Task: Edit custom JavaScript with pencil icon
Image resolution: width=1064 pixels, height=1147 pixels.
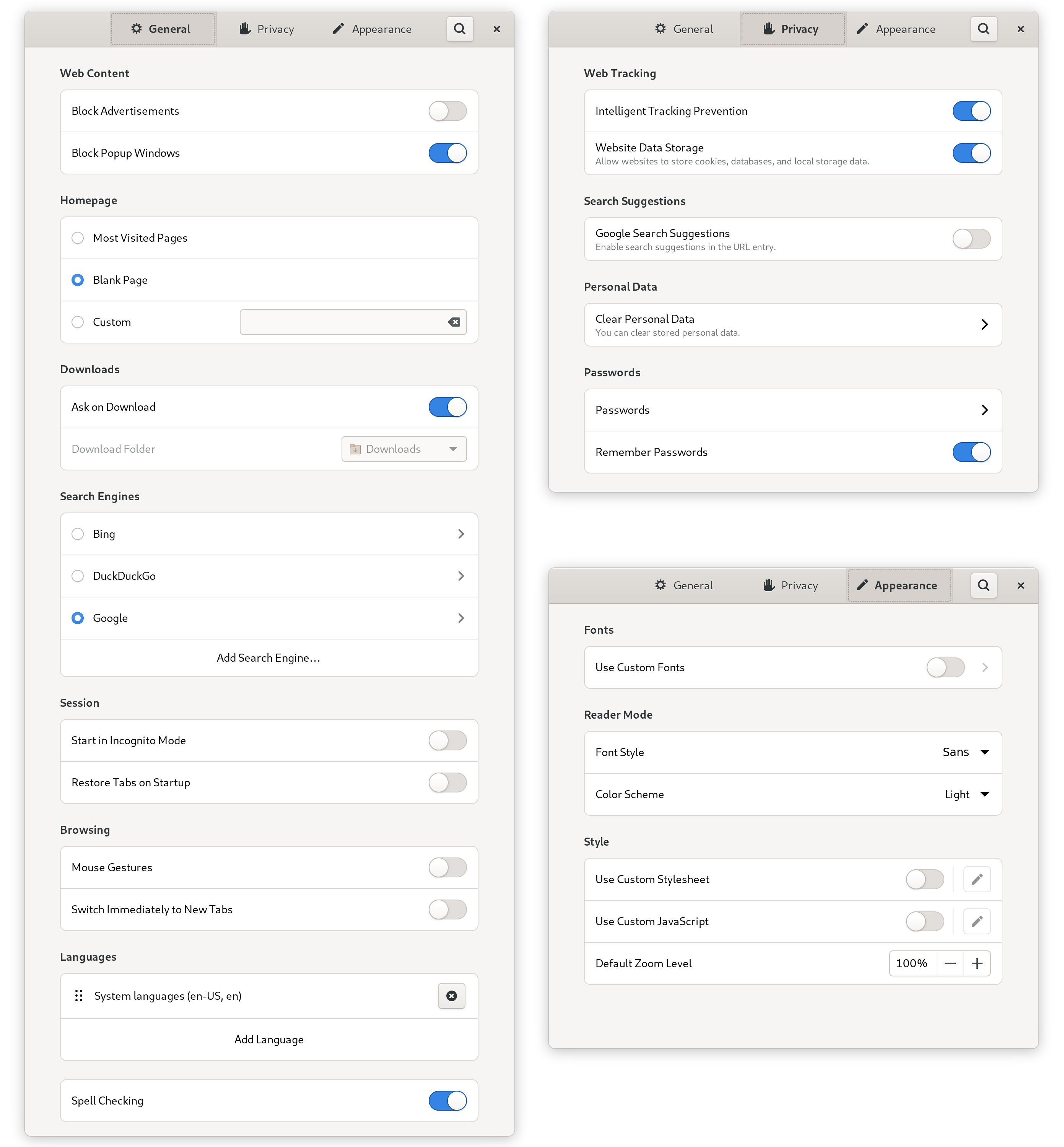Action: pos(976,921)
